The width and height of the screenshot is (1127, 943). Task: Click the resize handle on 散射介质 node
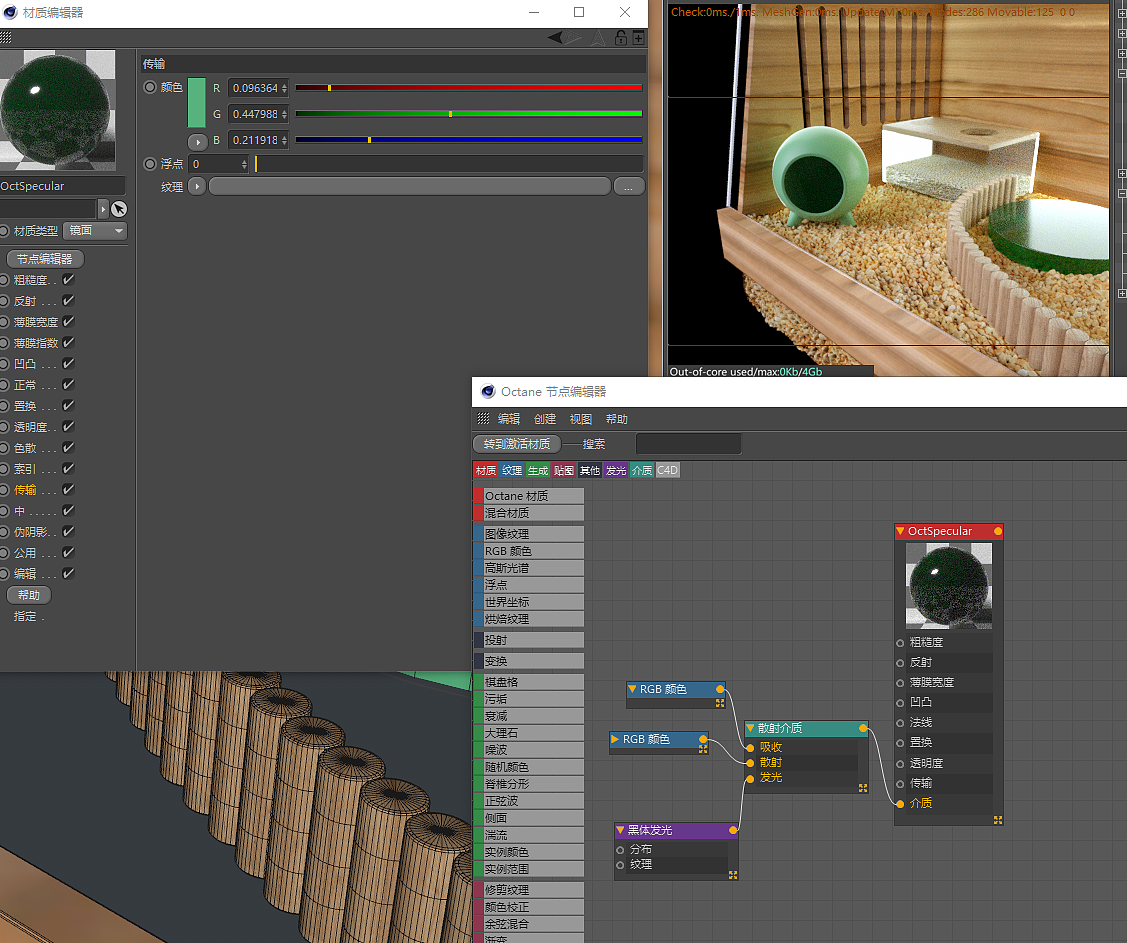862,788
